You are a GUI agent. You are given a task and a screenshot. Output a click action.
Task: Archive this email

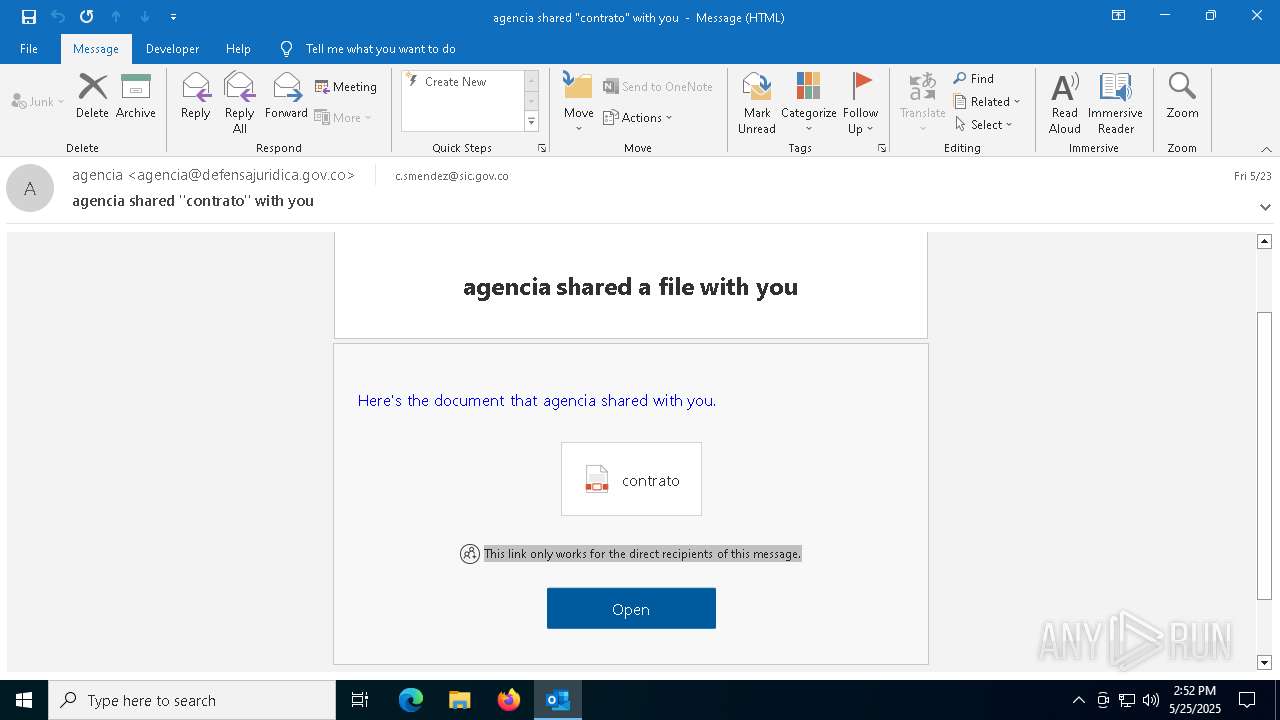tap(136, 96)
